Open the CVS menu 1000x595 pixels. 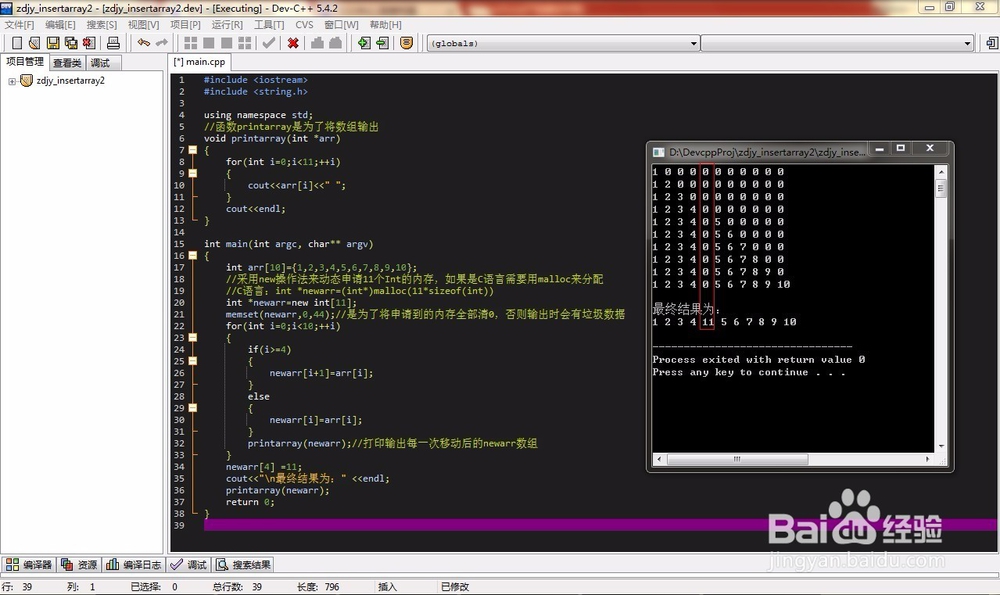304,25
